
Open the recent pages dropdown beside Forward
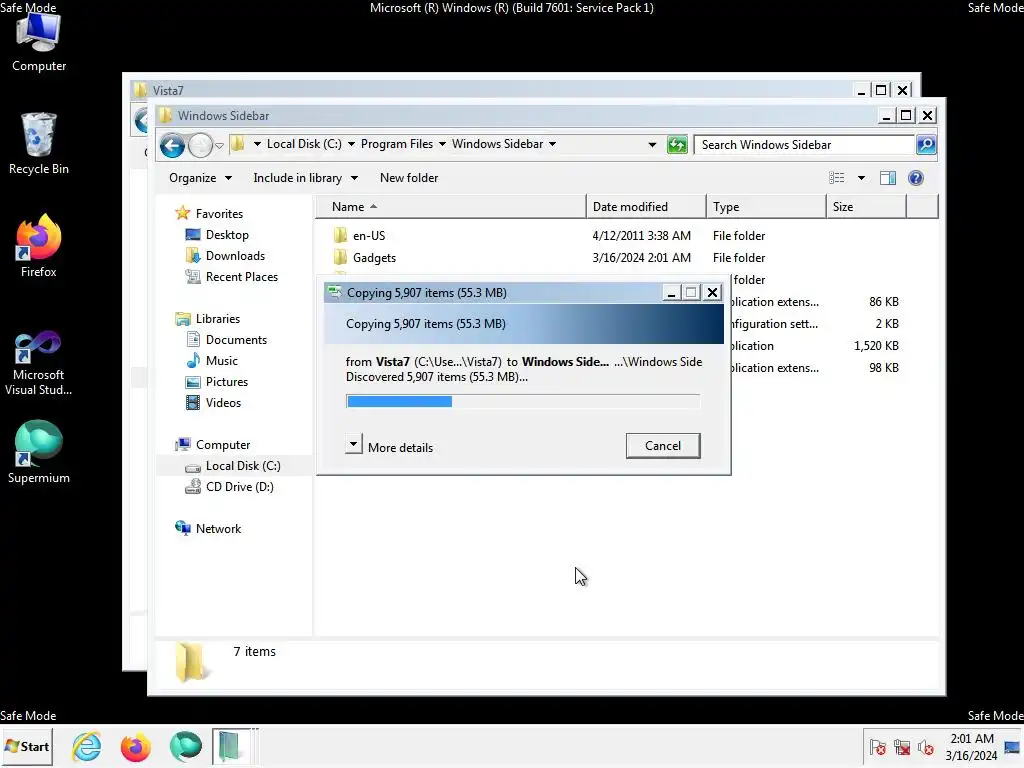coord(219,145)
